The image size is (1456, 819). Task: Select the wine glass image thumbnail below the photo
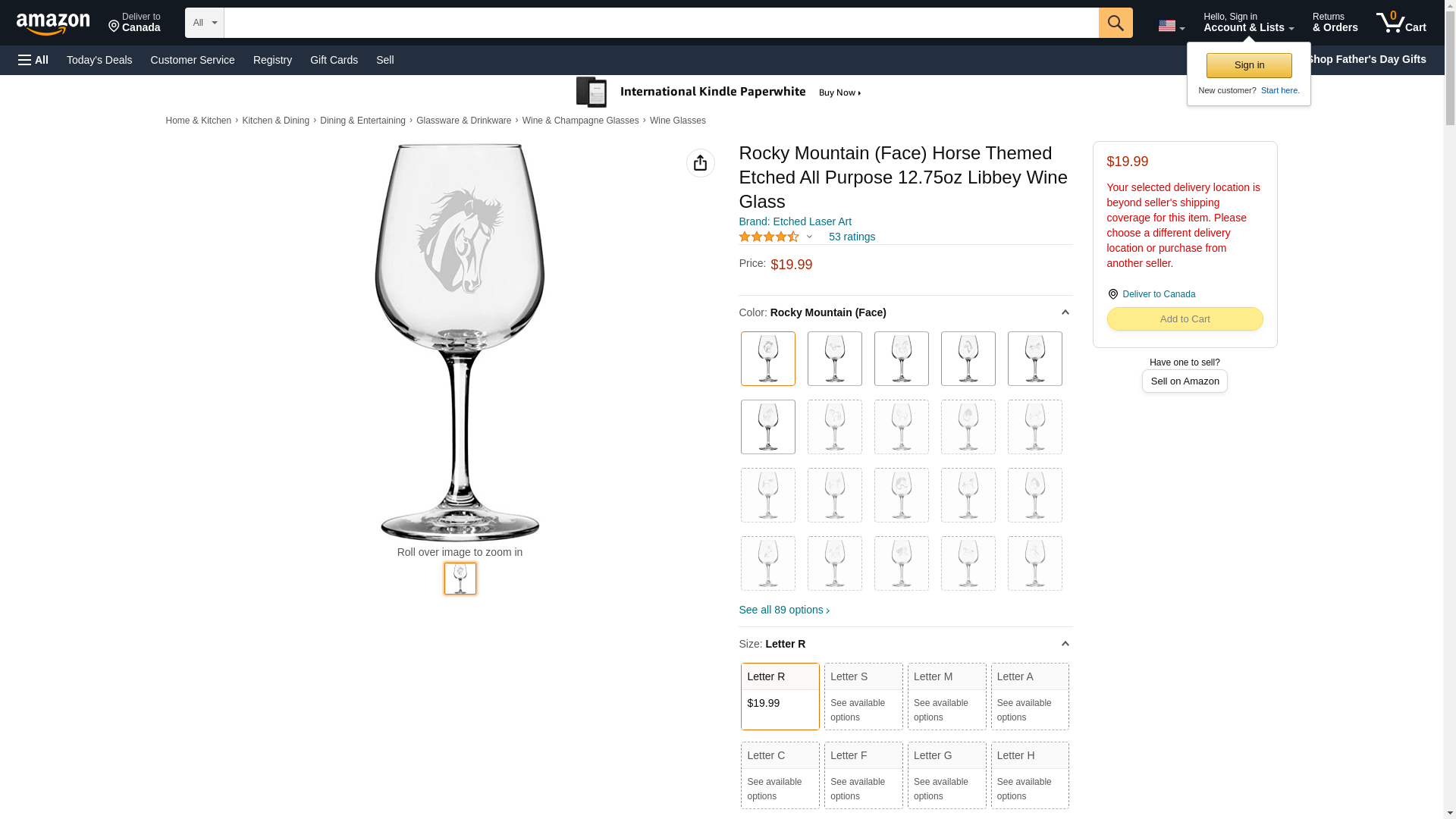pyautogui.click(x=460, y=579)
